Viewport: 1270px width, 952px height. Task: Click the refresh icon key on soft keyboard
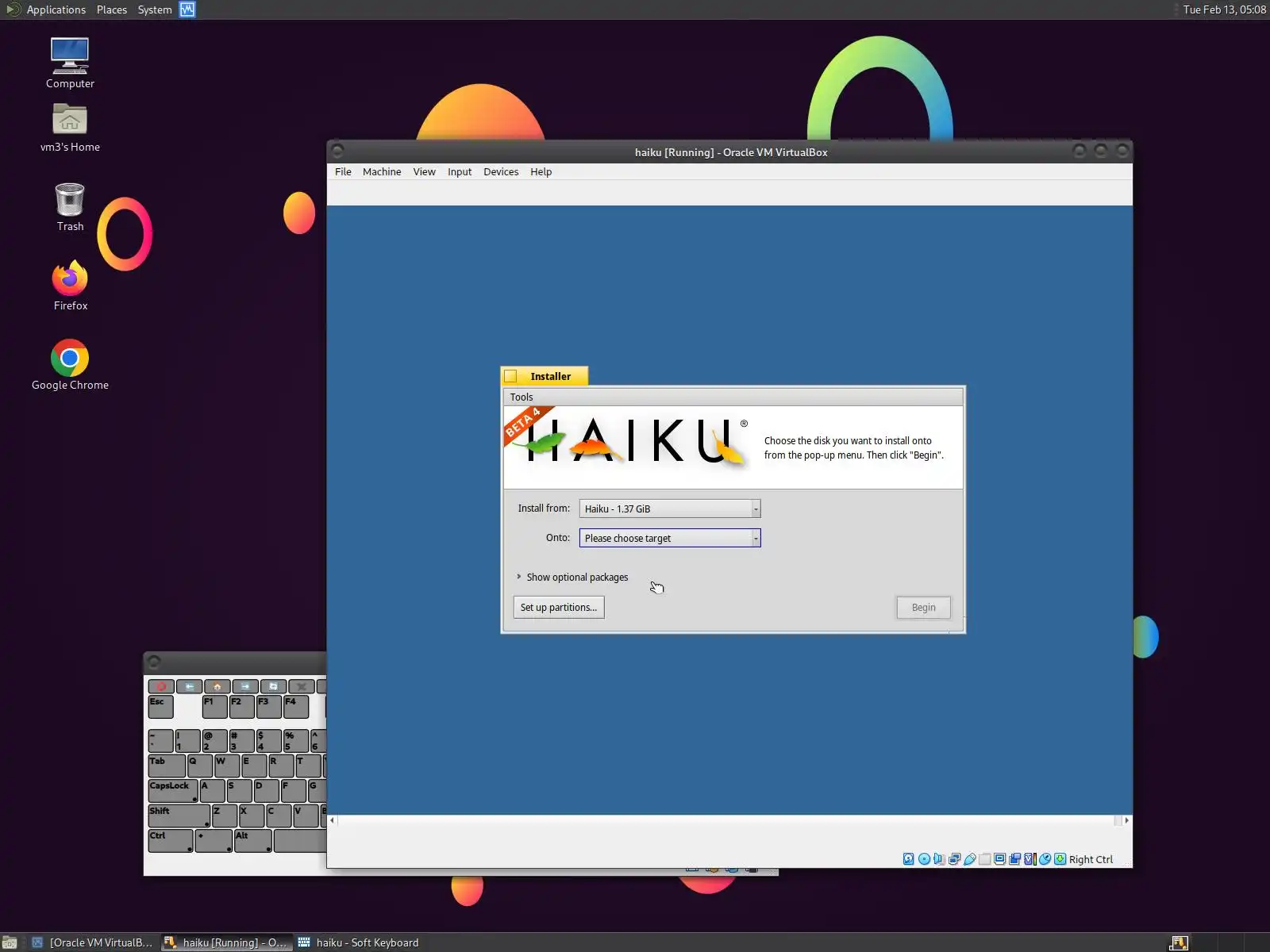tap(273, 686)
